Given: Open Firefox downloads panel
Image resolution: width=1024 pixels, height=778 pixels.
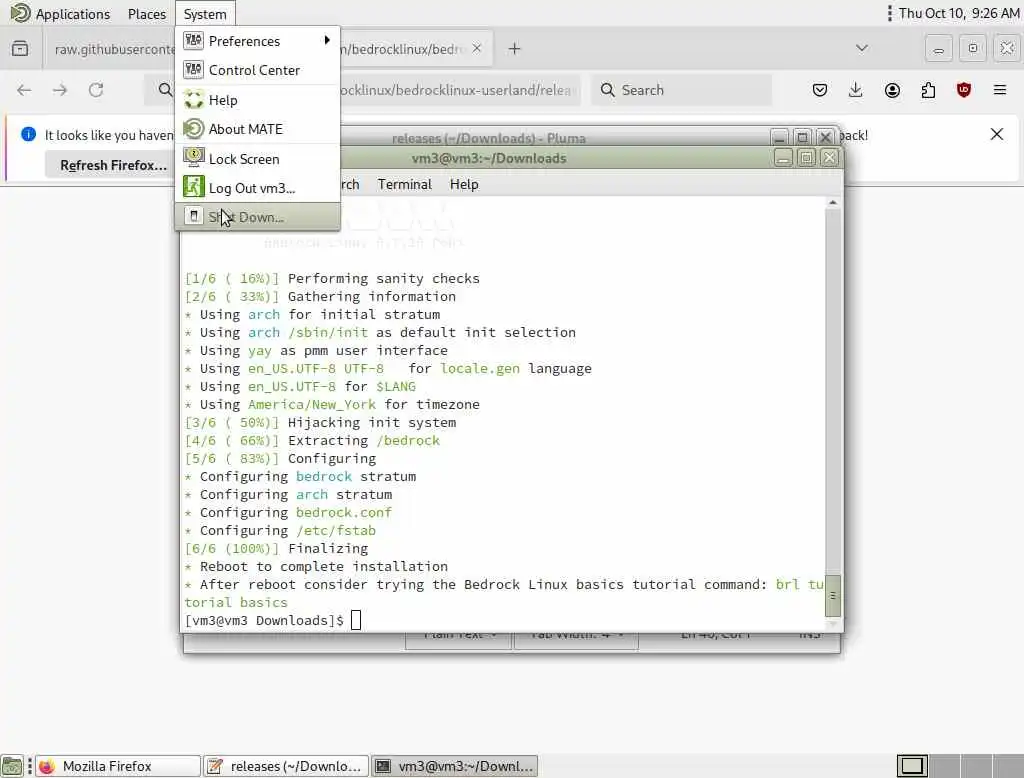Looking at the screenshot, I should pyautogui.click(x=856, y=90).
